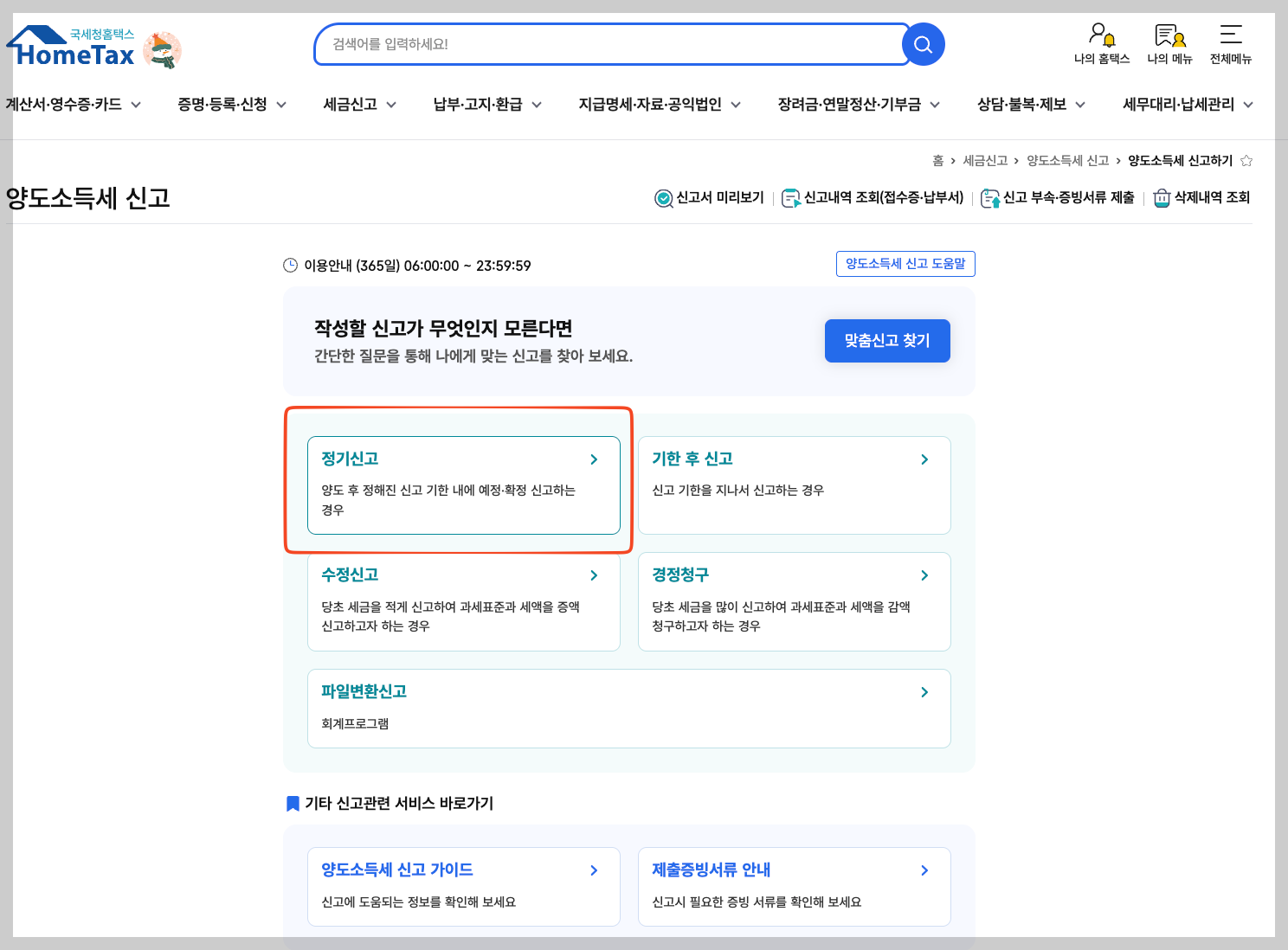Open 장려금·연말정산·기부금 menu
The height and width of the screenshot is (950, 1288).
[849, 105]
